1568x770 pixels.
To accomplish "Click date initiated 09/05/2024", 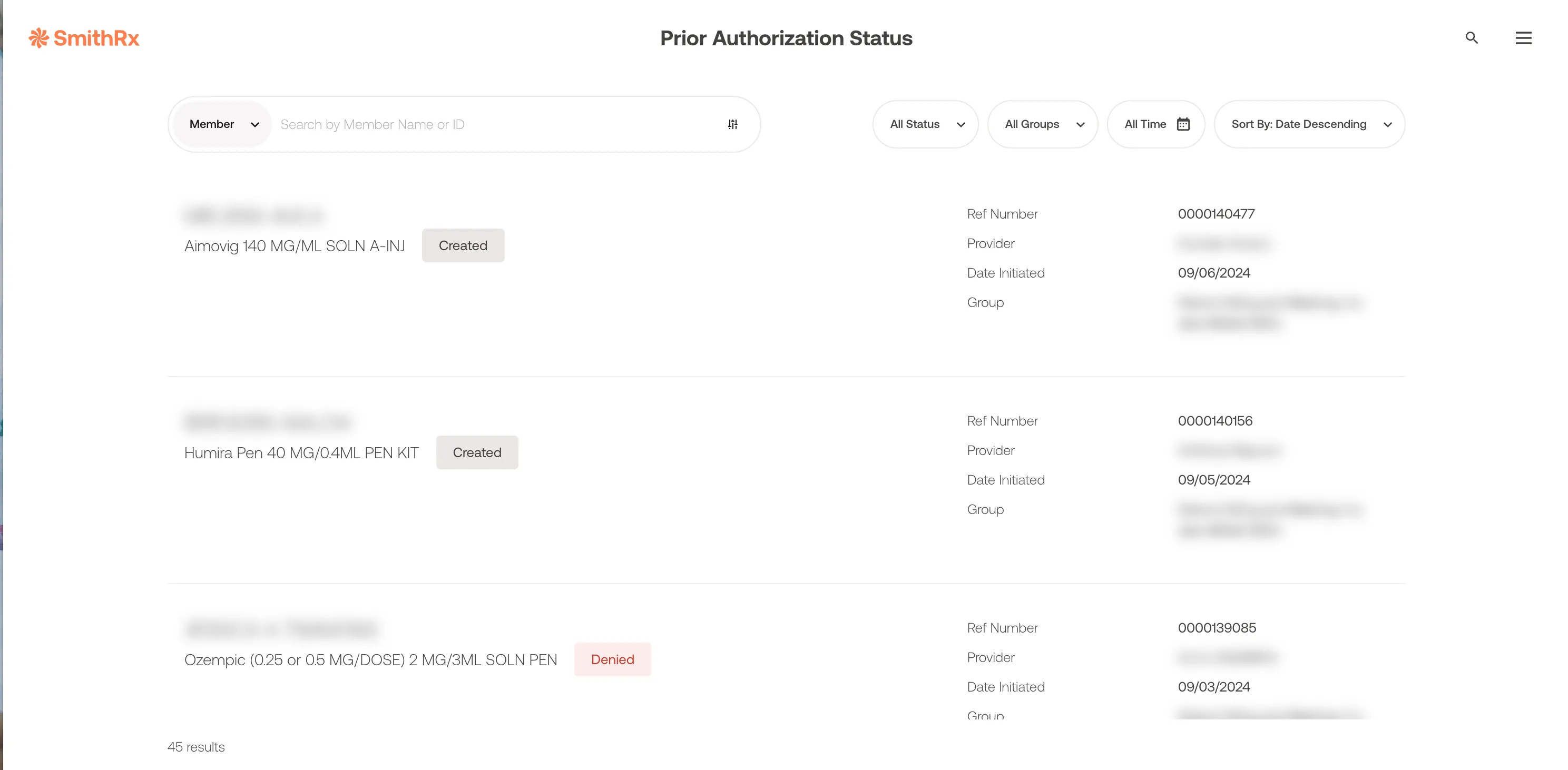I will pyautogui.click(x=1214, y=480).
